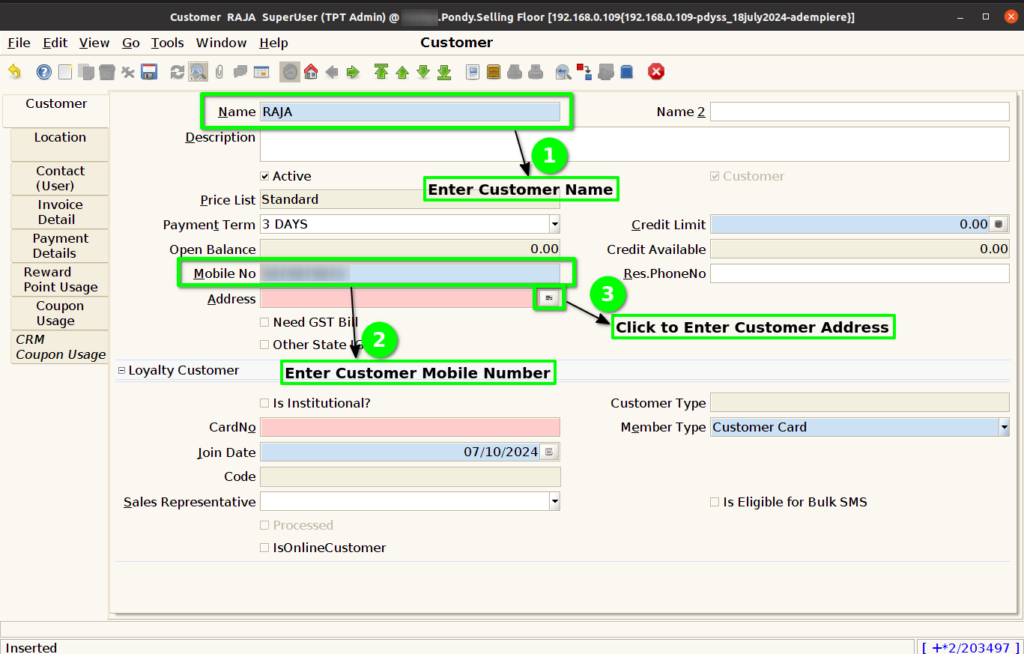Toggle grid view with the table icon
The image size is (1024, 654).
pyautogui.click(x=261, y=72)
